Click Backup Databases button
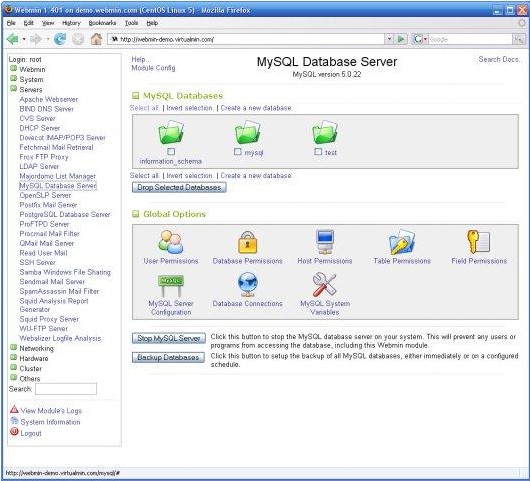Image resolution: width=530 pixels, height=481 pixels. 168,357
